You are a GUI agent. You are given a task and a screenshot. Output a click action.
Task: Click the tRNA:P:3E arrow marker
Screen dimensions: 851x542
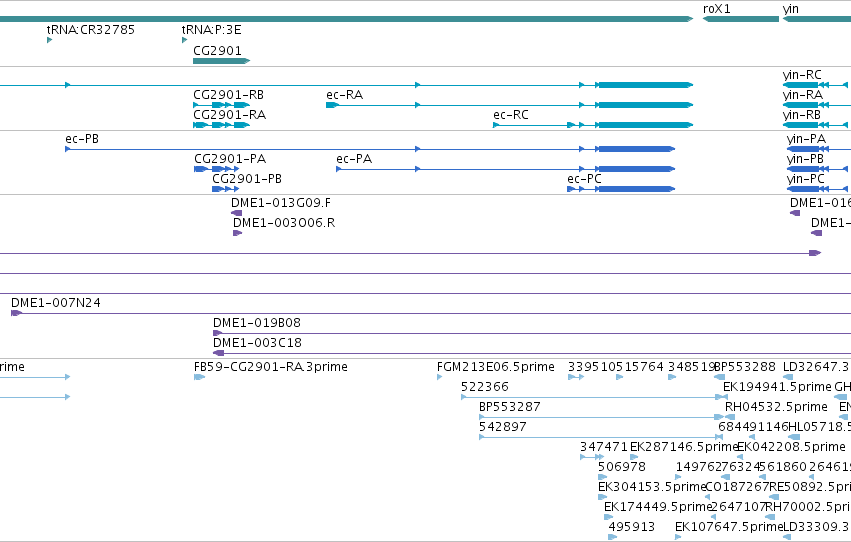(185, 40)
